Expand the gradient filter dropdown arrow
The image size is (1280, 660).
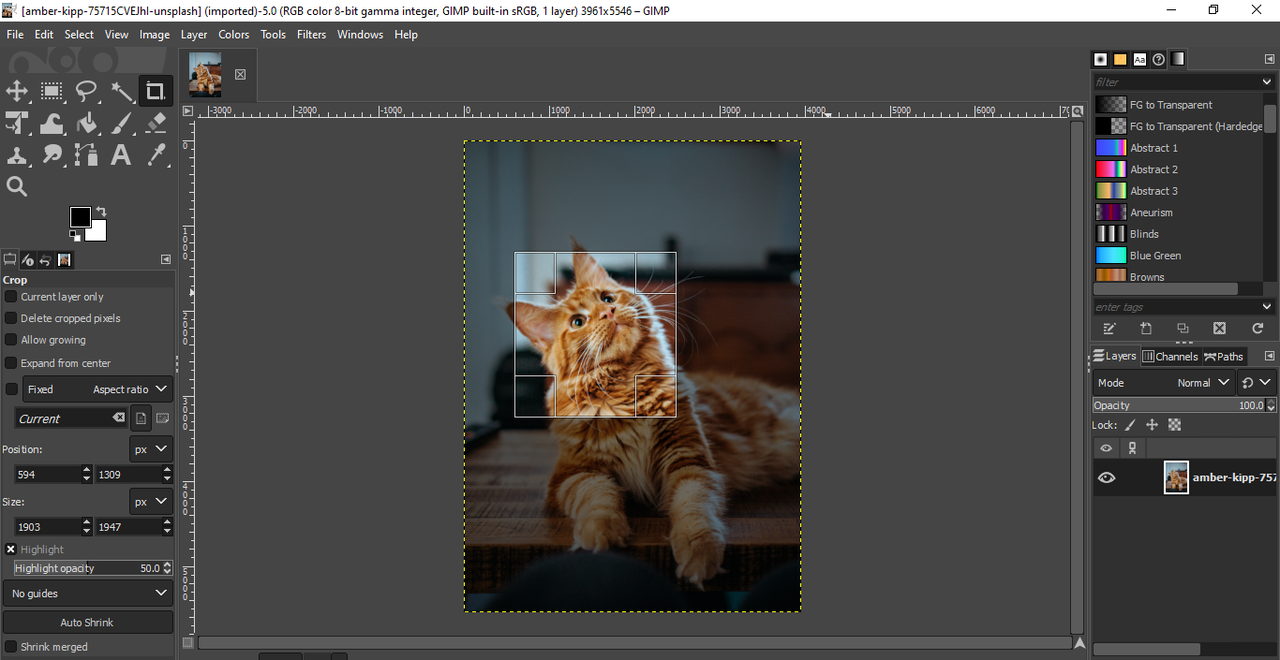1267,82
